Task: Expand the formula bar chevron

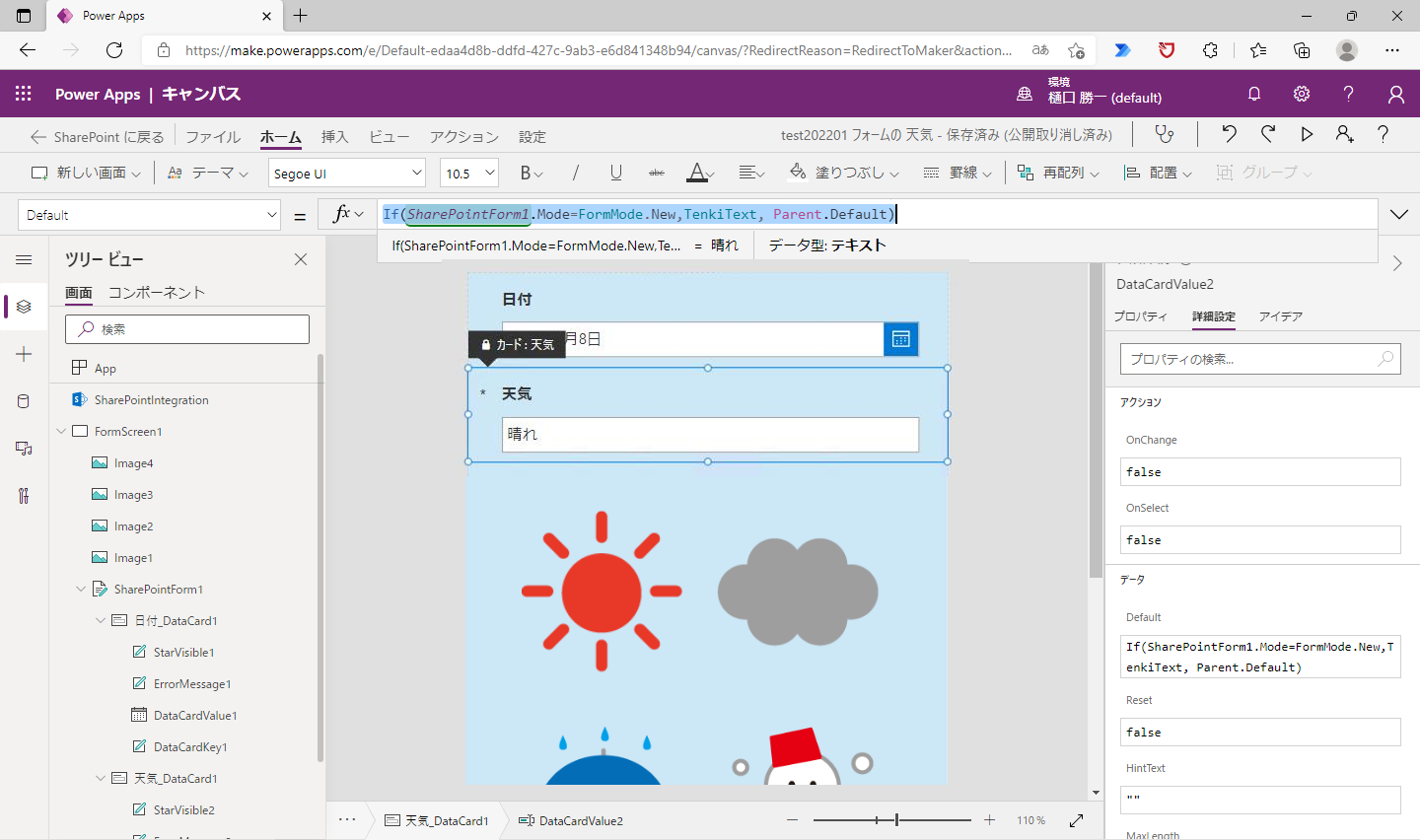Action: pos(1399,215)
